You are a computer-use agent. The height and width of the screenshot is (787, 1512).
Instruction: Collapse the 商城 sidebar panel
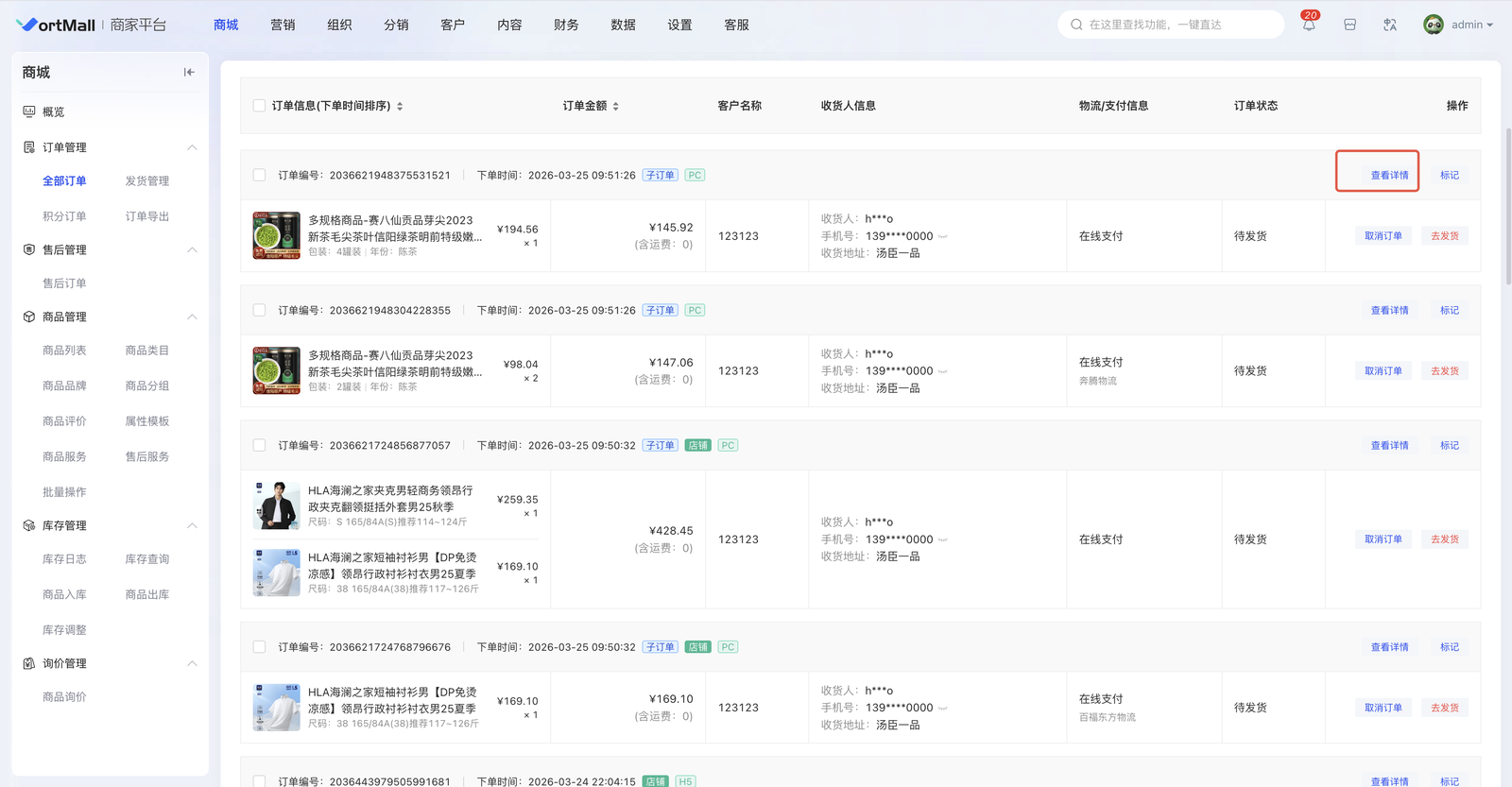[189, 72]
